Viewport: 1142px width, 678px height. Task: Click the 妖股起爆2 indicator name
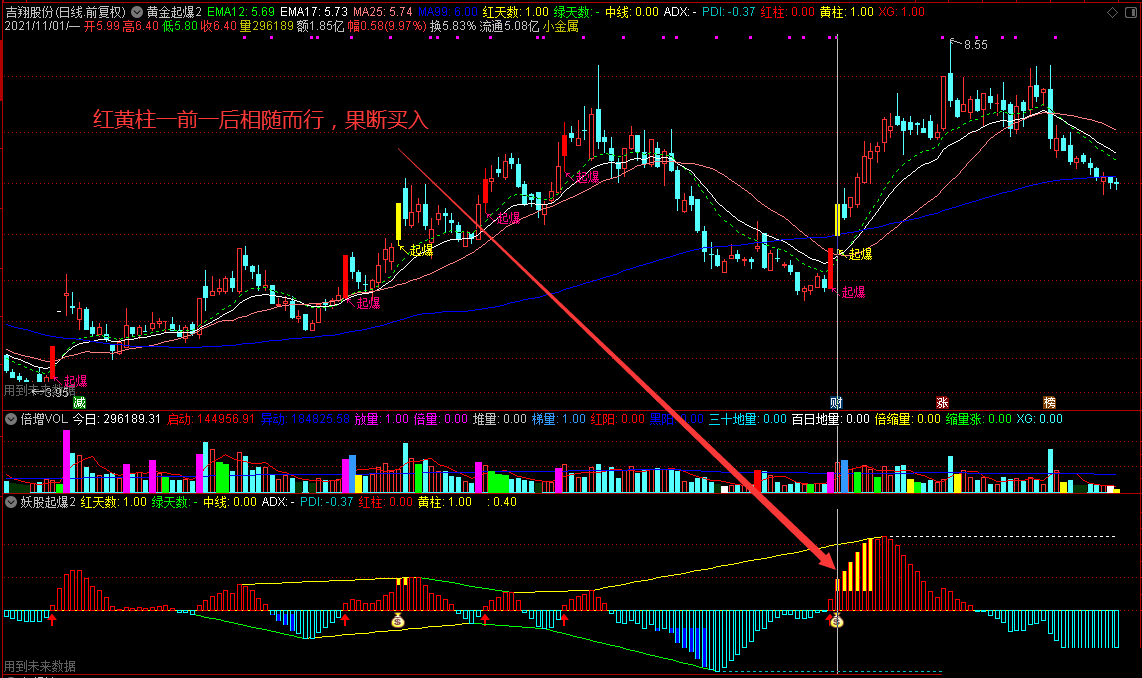click(48, 502)
